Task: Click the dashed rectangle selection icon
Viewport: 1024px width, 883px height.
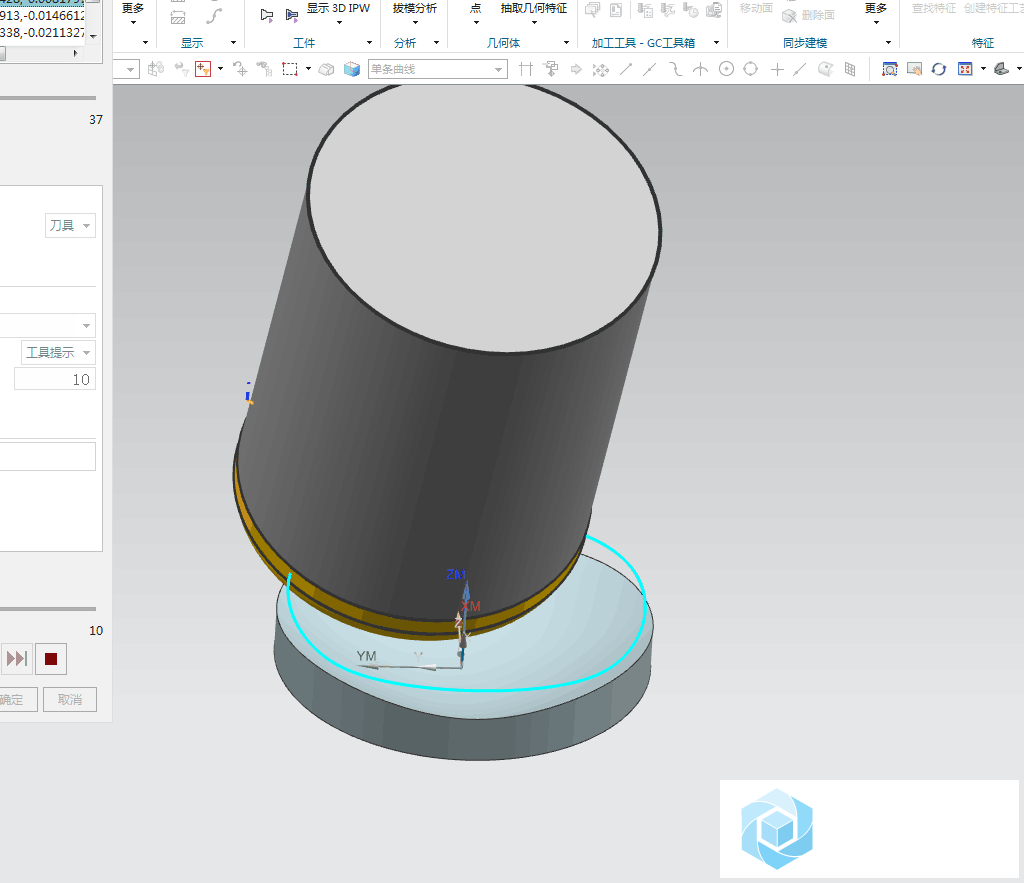Action: click(290, 69)
